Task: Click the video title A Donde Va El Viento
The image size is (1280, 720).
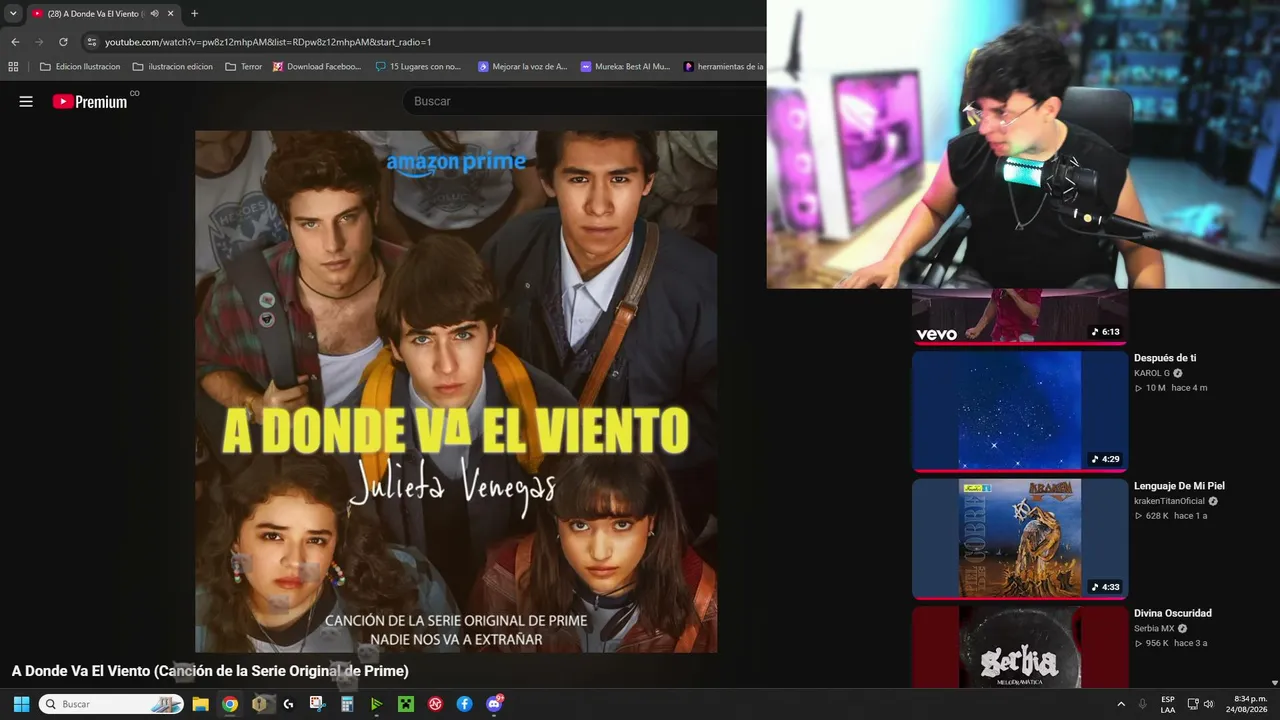Action: pos(210,671)
